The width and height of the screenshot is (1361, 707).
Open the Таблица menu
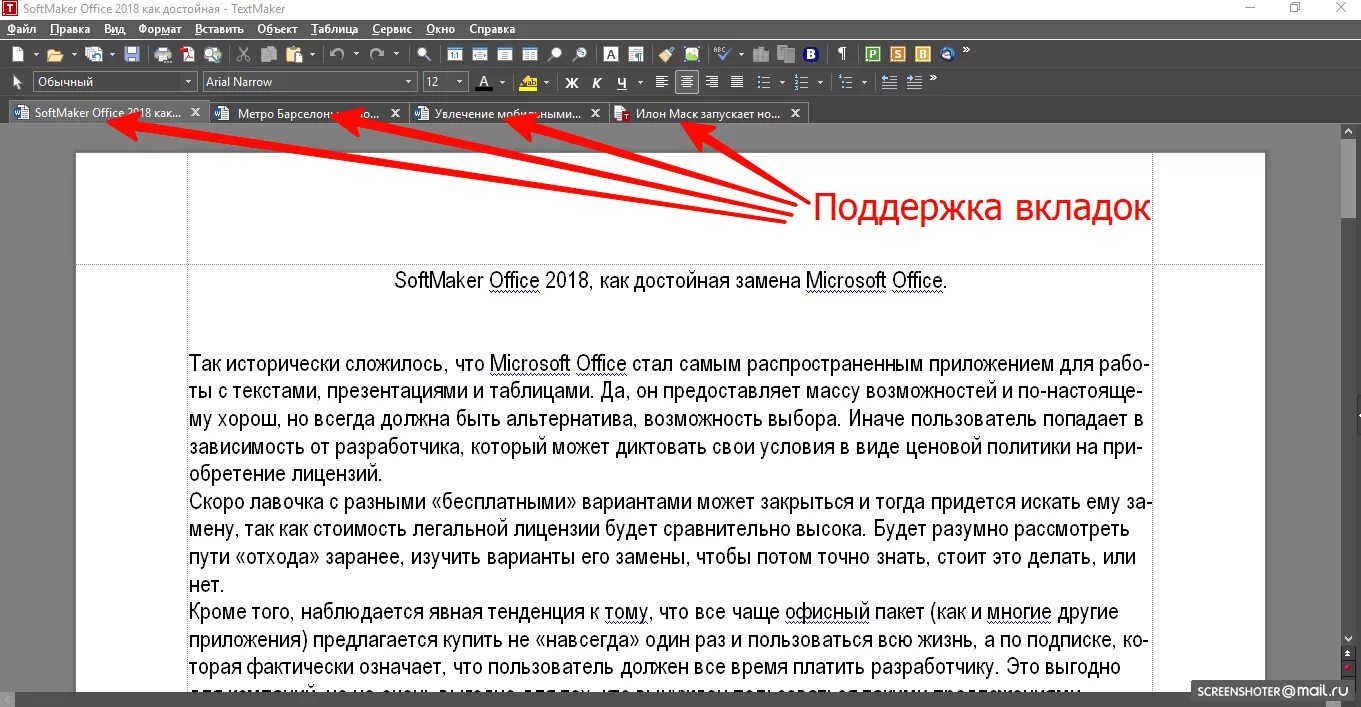tap(335, 29)
